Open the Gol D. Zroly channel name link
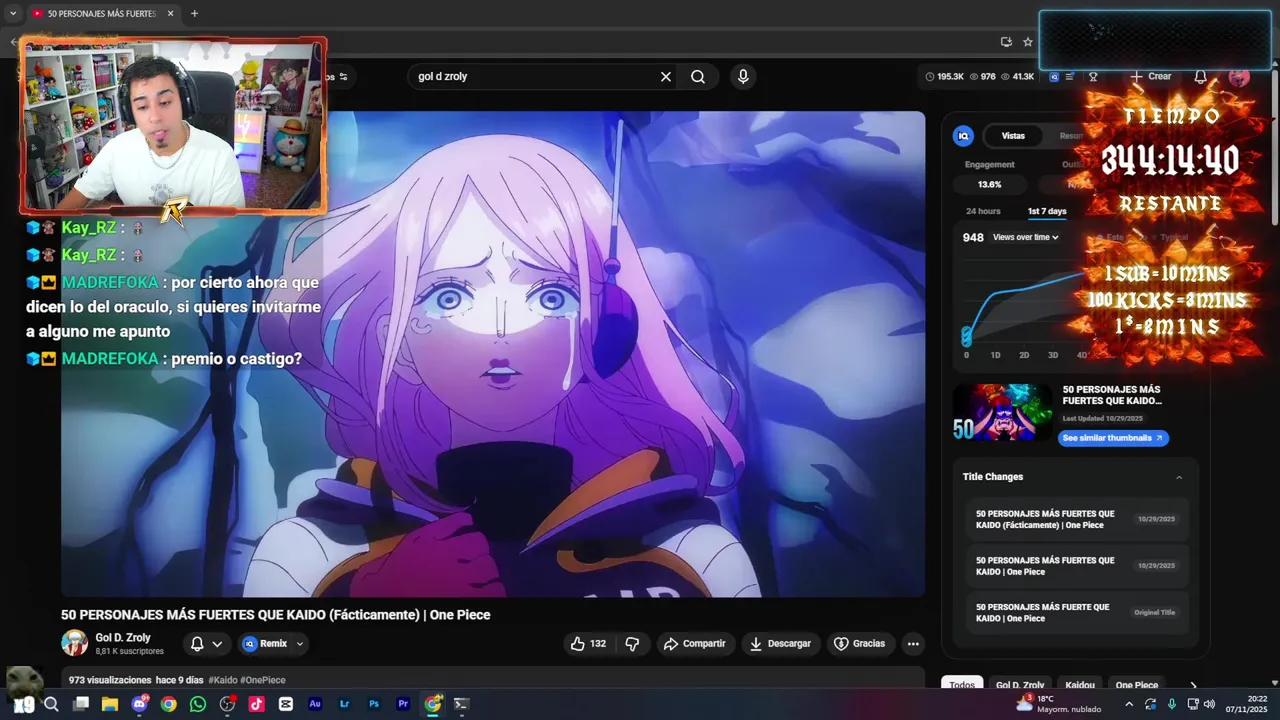The image size is (1280, 720). pos(123,638)
